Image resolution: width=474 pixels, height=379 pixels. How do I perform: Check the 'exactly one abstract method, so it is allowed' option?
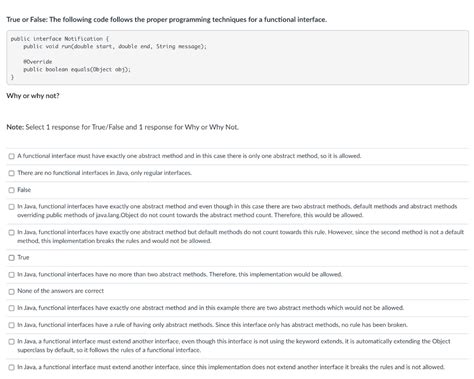pyautogui.click(x=11, y=156)
